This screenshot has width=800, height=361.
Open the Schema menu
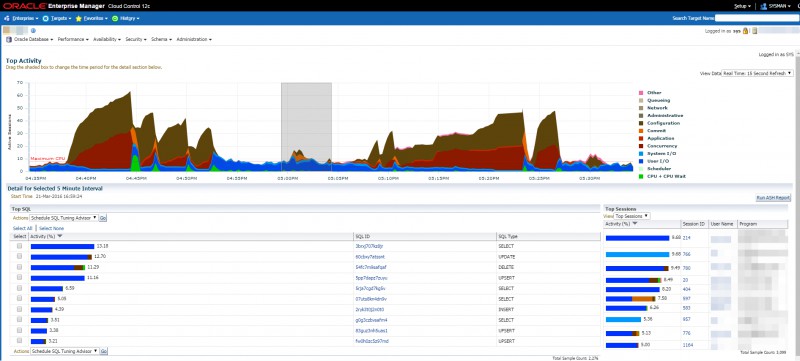[x=161, y=39]
